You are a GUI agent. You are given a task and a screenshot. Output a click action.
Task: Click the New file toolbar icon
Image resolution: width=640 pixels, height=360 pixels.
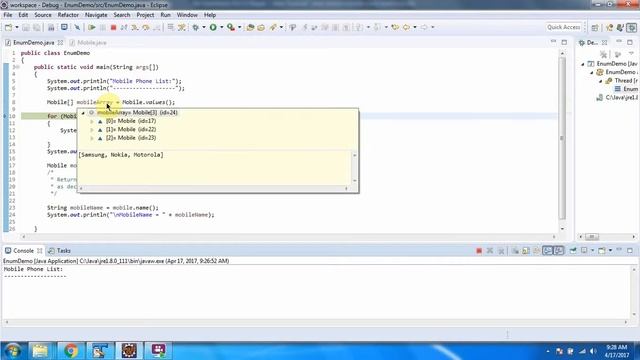[8, 27]
